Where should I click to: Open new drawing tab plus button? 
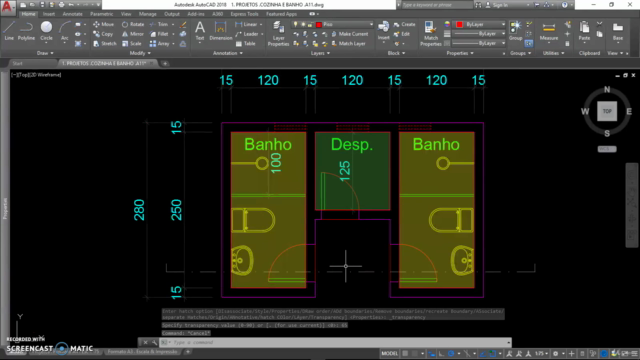coord(165,63)
